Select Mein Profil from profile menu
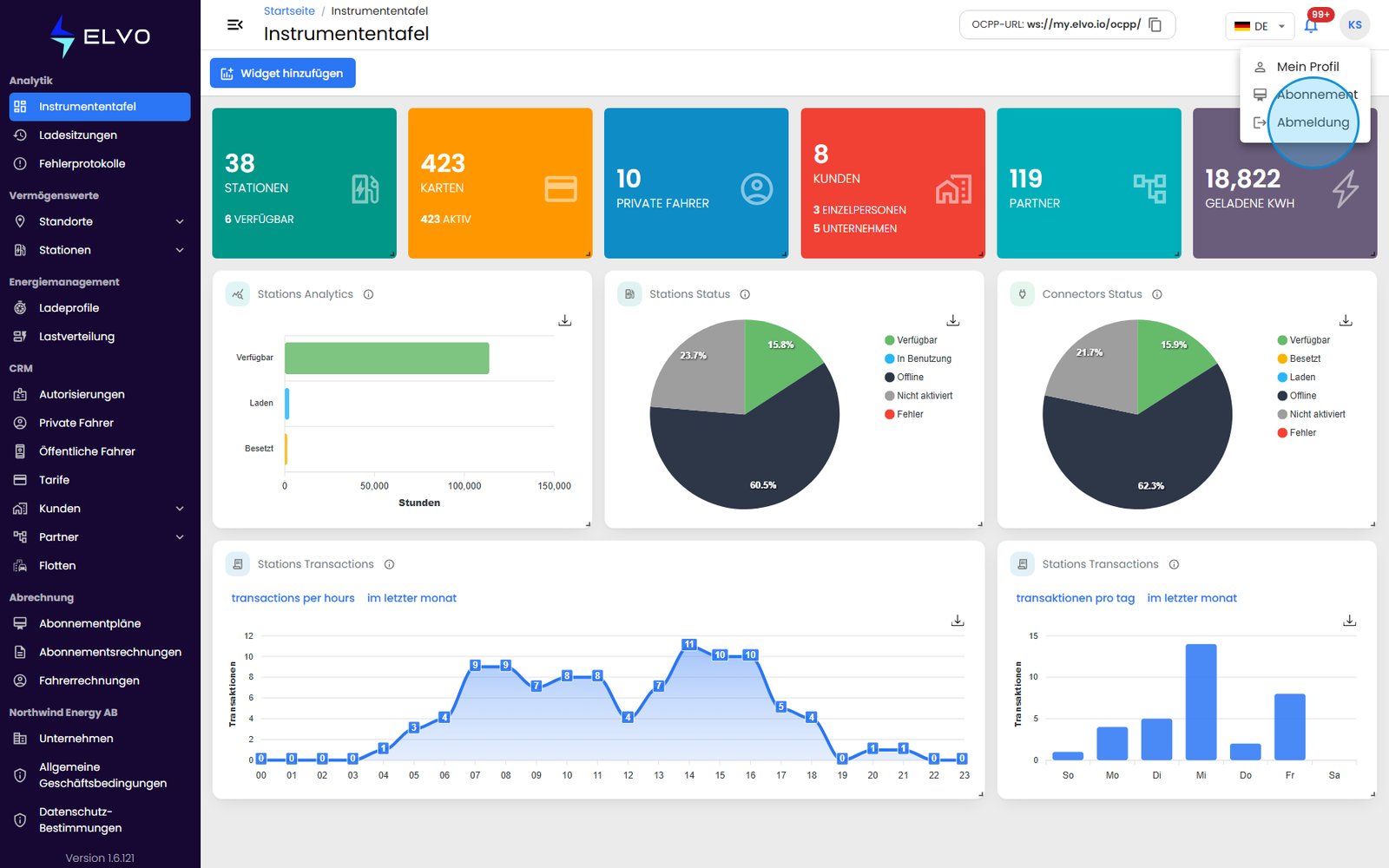The width and height of the screenshot is (1389, 868). click(1306, 67)
